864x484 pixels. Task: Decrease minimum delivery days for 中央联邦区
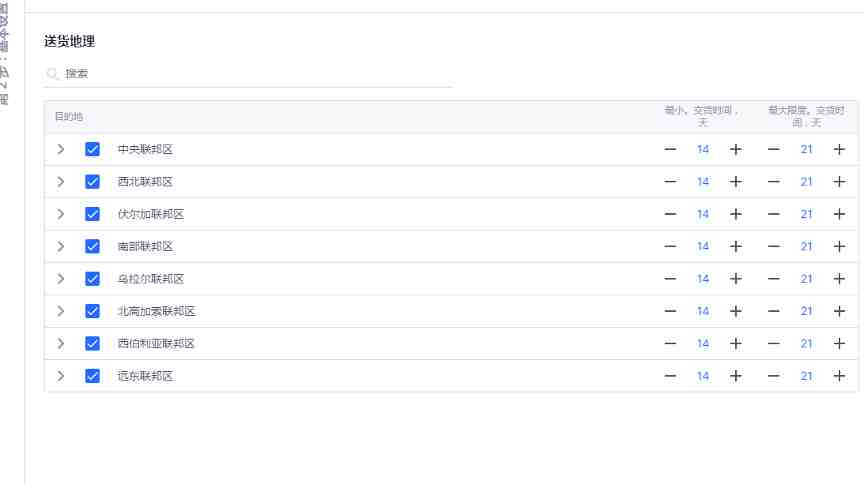click(x=670, y=149)
